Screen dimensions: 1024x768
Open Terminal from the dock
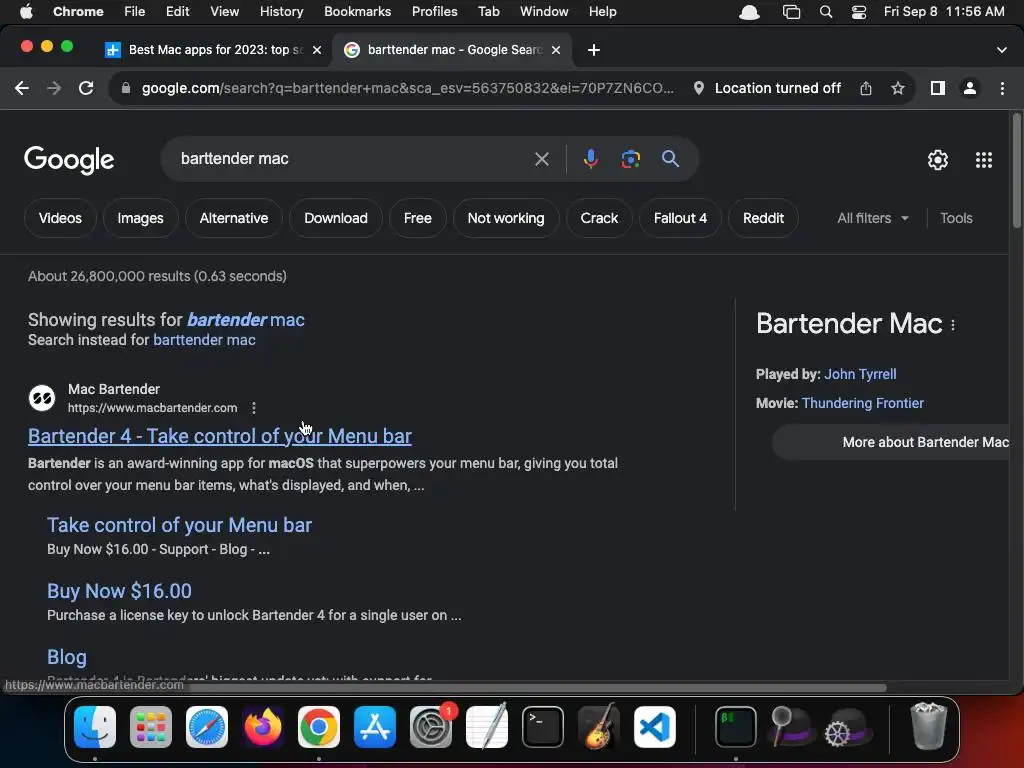[543, 728]
